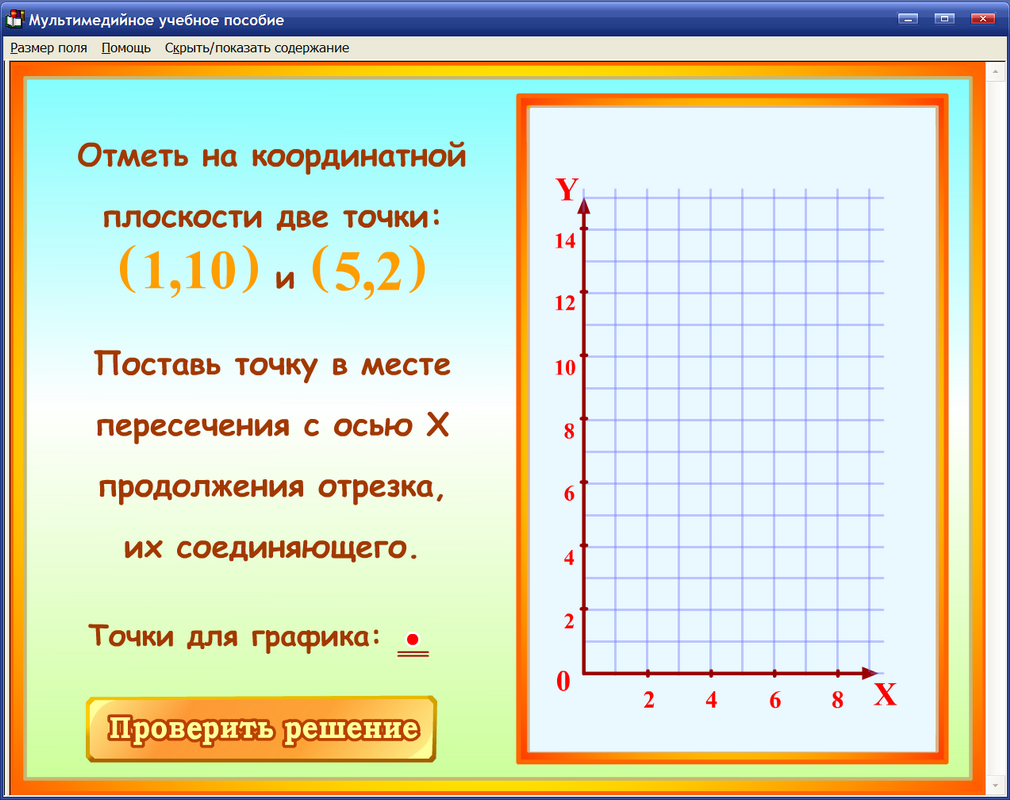Open the Размер поля menu
The height and width of the screenshot is (800, 1010).
48,47
